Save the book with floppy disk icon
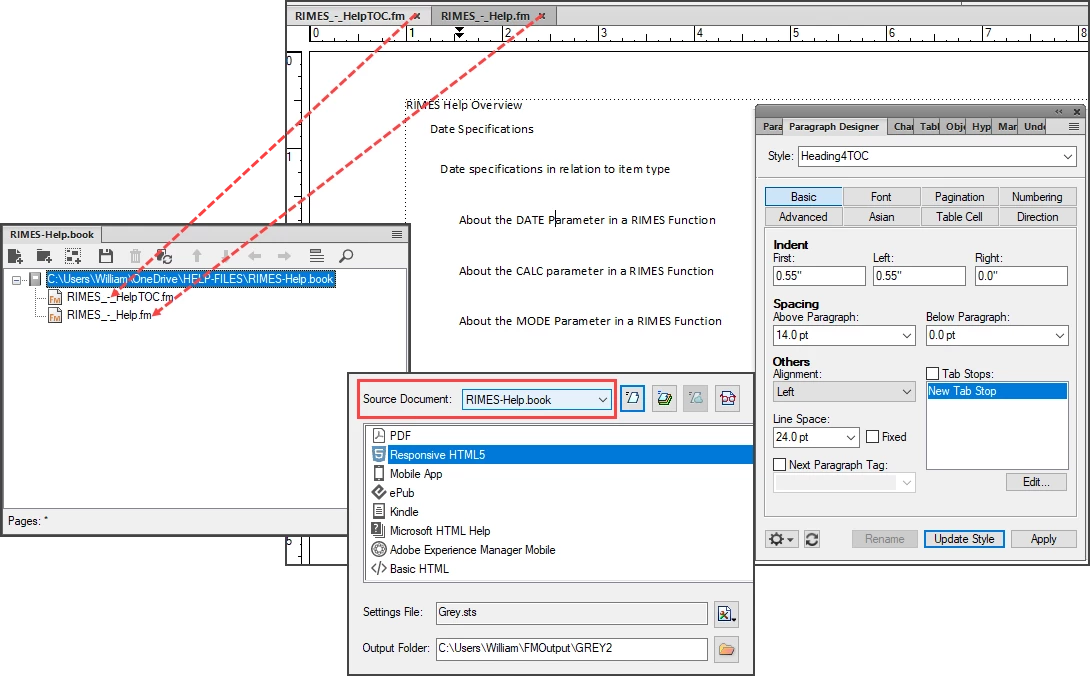This screenshot has width=1090, height=676. (106, 256)
